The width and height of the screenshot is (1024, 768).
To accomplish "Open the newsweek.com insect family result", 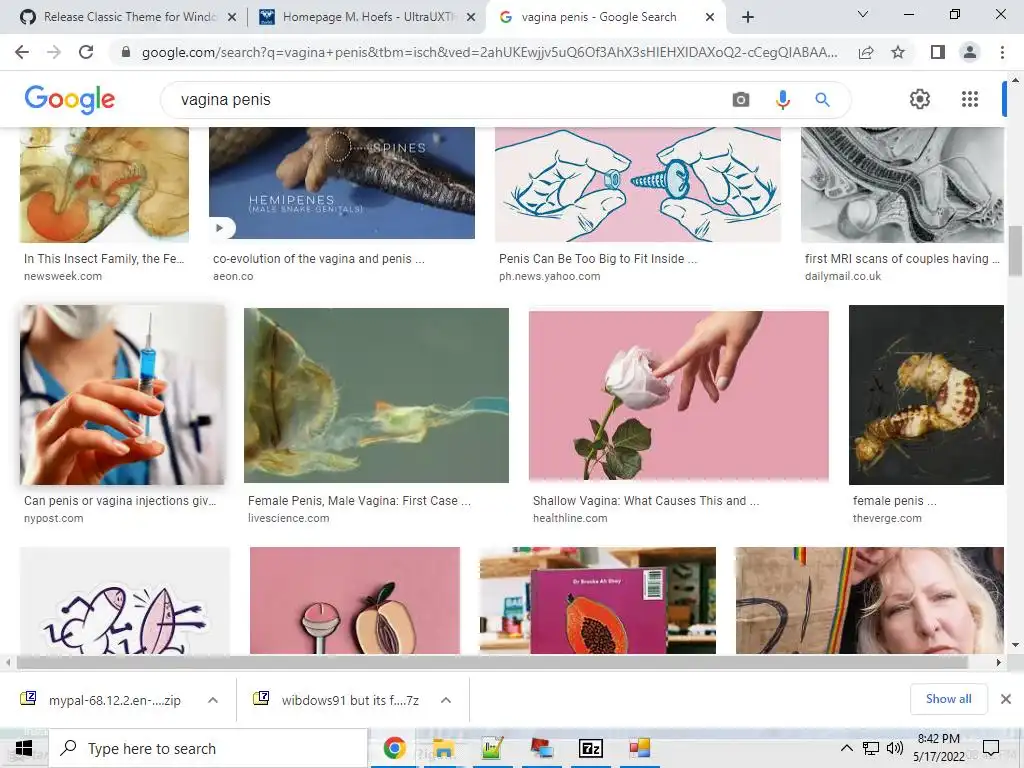I will click(x=104, y=259).
